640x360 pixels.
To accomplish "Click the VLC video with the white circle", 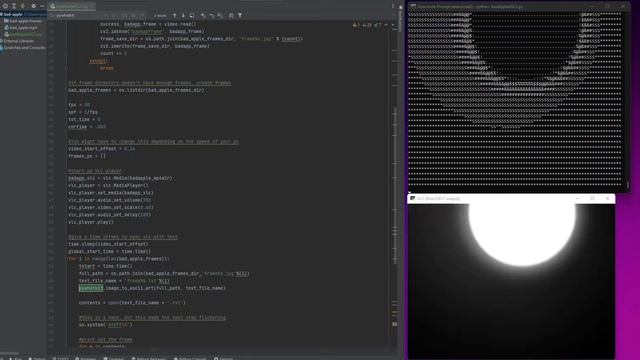I will pos(511,282).
